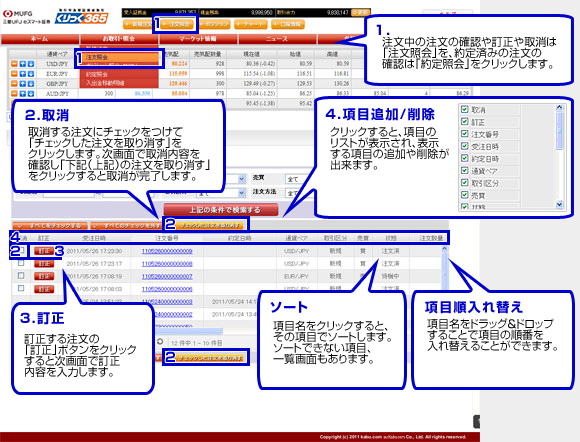This screenshot has width=580, height=442.
Task: Toggle 受注日時 checkbox in column list
Action: click(465, 146)
